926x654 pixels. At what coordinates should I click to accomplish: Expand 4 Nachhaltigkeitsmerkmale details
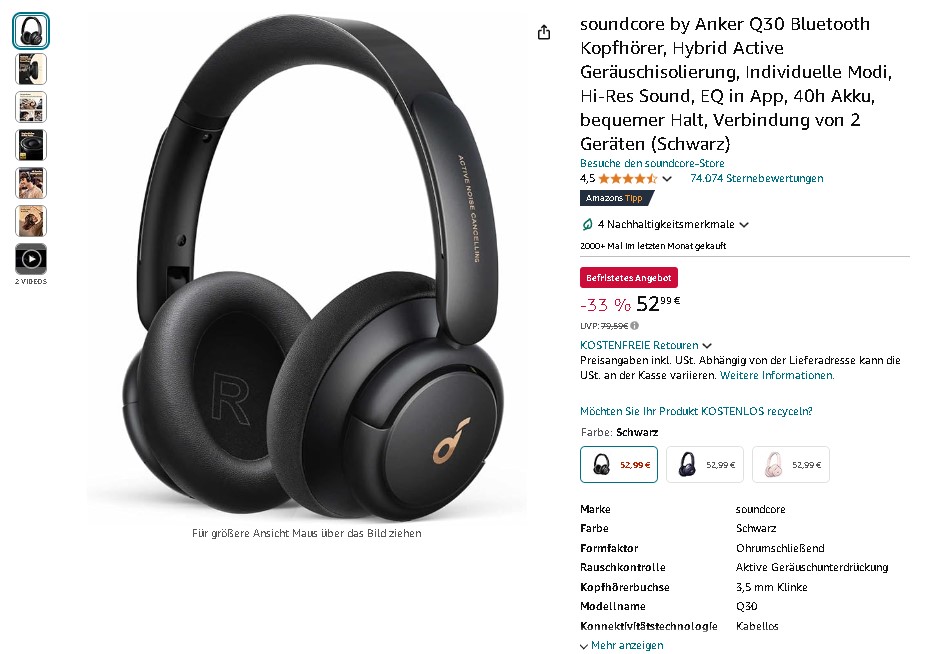(x=673, y=224)
